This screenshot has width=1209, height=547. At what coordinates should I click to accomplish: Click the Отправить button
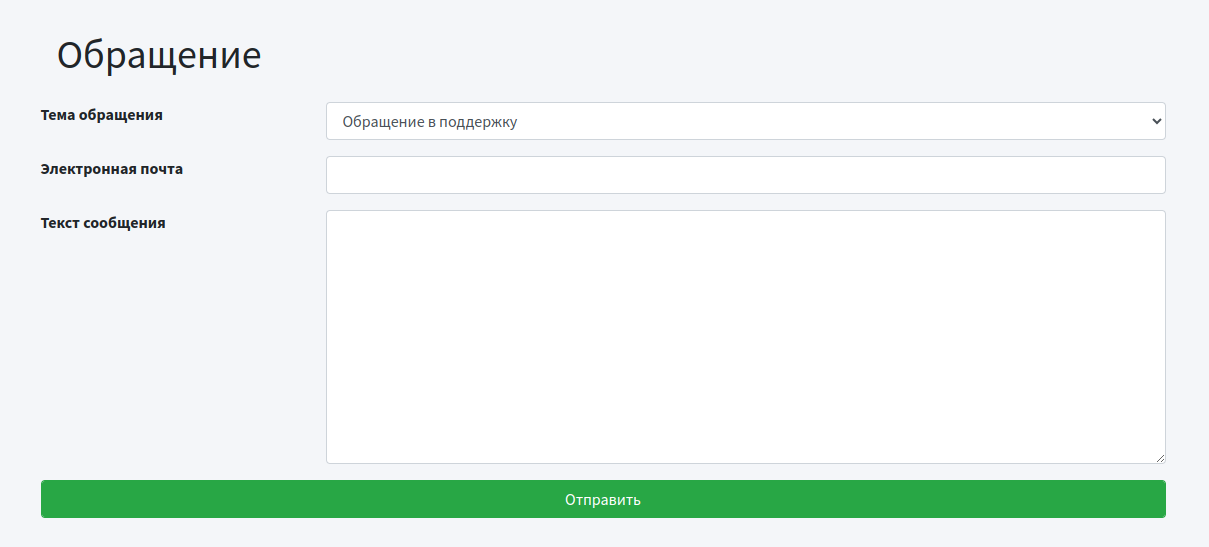pos(603,499)
